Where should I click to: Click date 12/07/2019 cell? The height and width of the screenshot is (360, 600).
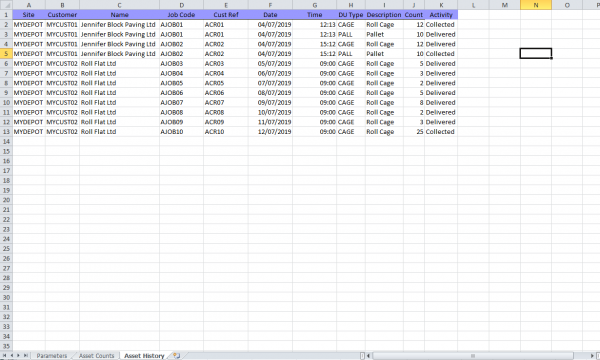point(270,132)
